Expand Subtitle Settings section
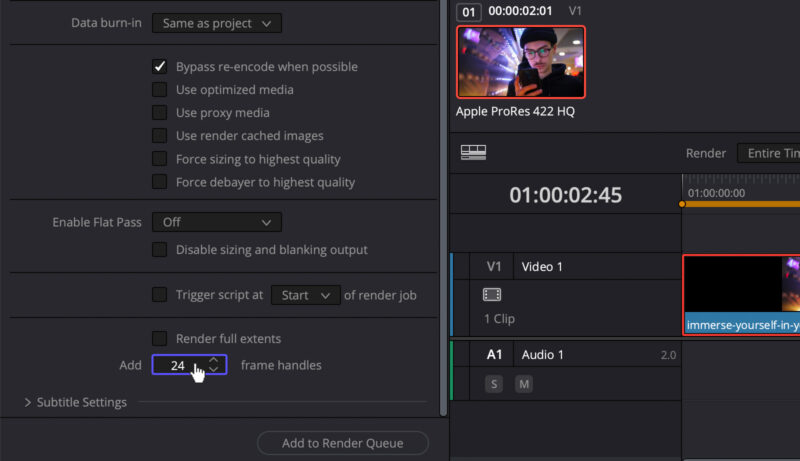 [x=28, y=402]
